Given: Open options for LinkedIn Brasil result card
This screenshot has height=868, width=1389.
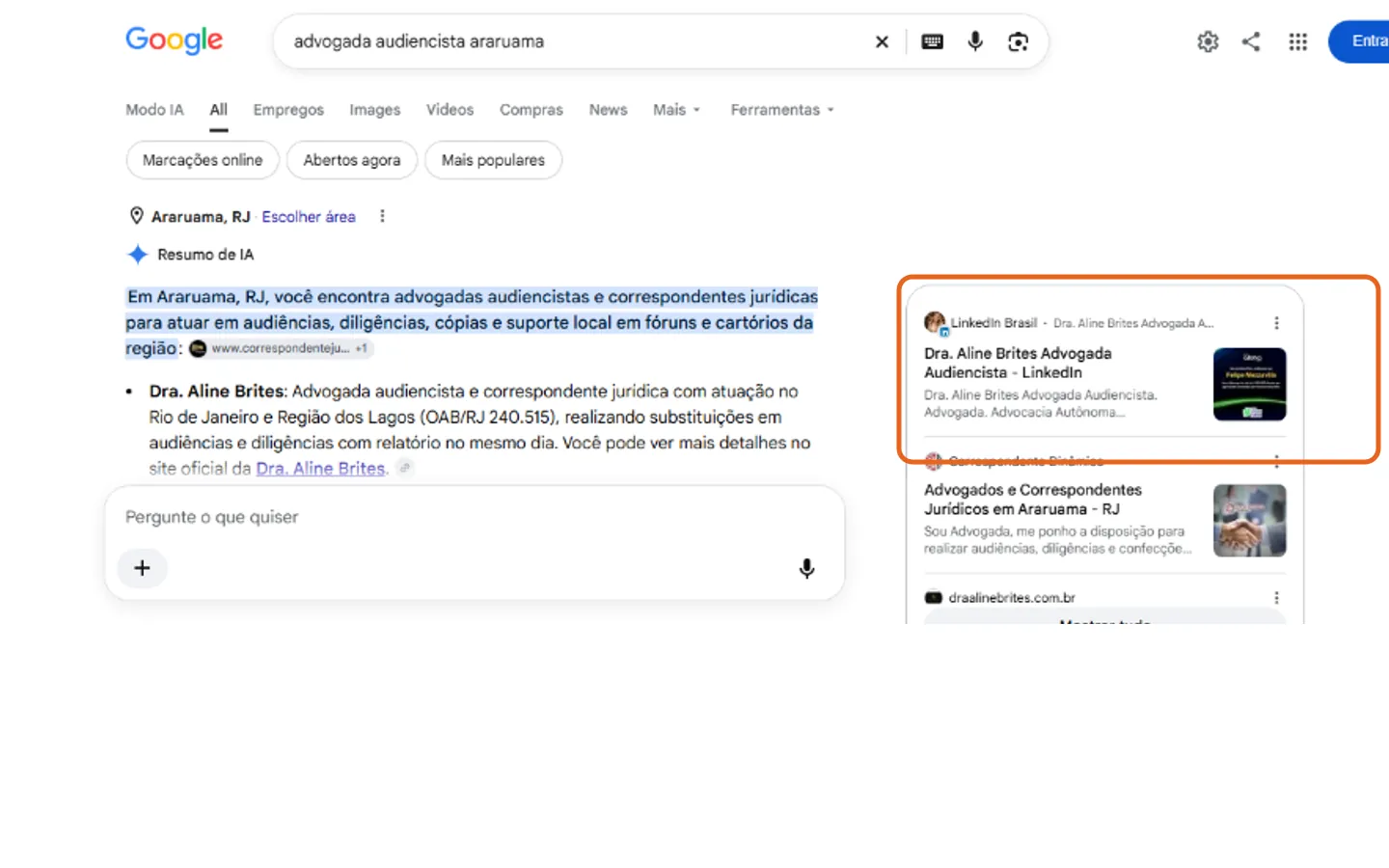Looking at the screenshot, I should [1276, 323].
